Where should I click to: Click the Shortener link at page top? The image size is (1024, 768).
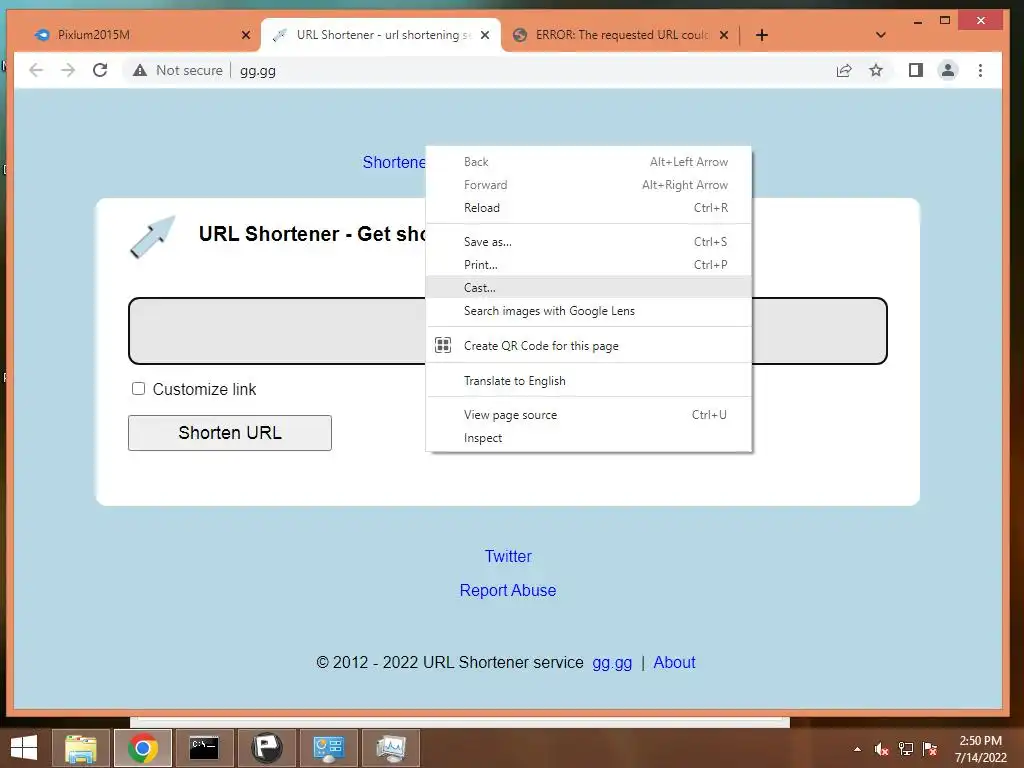tap(394, 162)
